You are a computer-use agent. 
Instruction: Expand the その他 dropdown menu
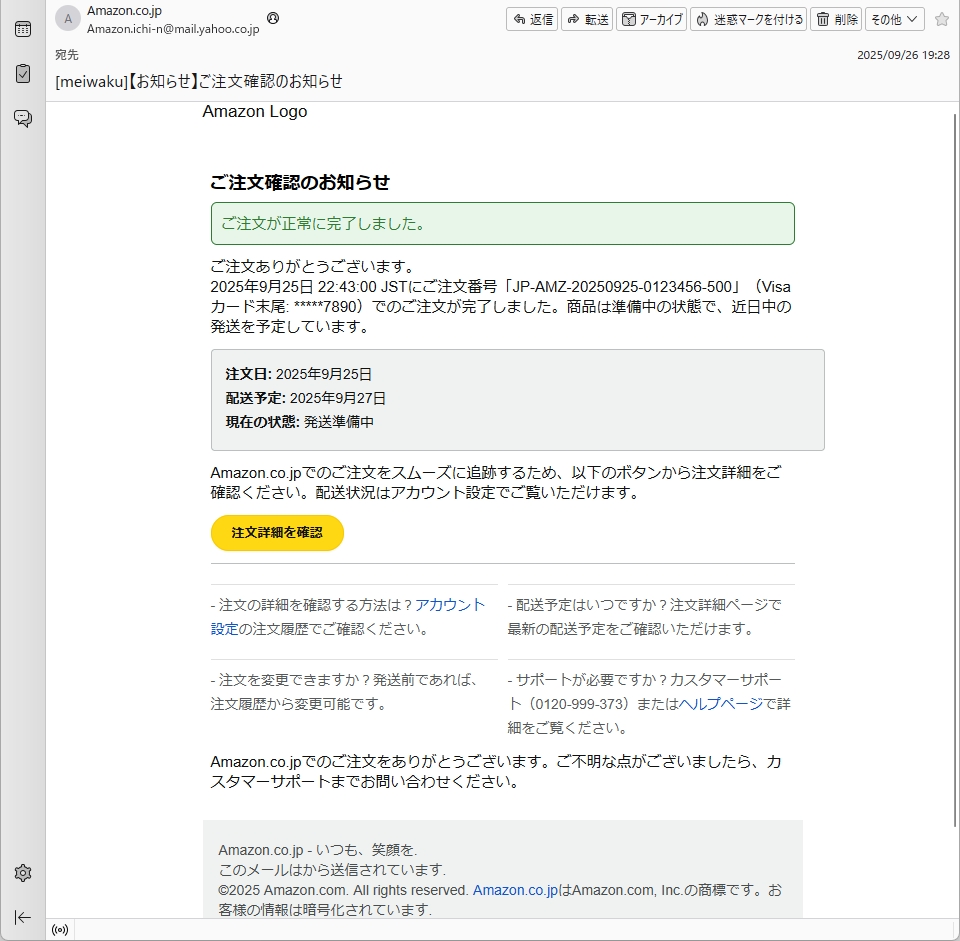click(x=894, y=19)
